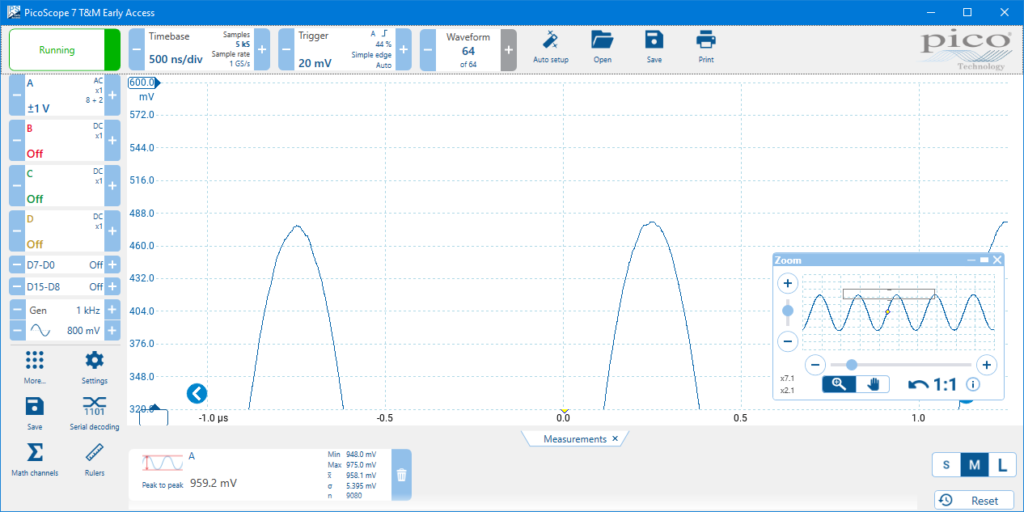Screen dimensions: 1024x512
Task: Click the Save icon in the left sidebar
Action: [35, 406]
